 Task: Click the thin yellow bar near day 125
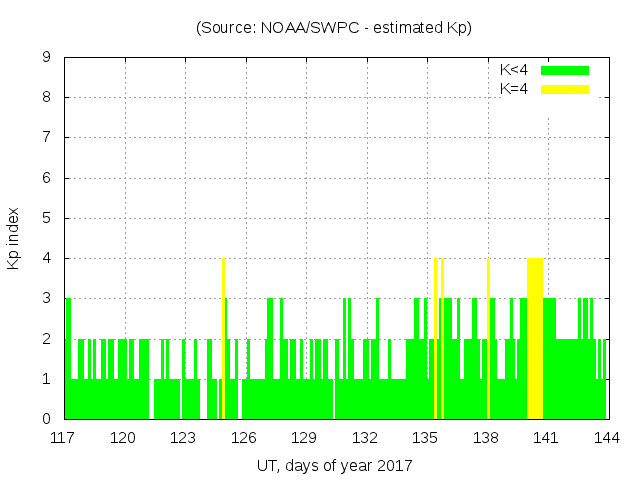pyautogui.click(x=223, y=338)
